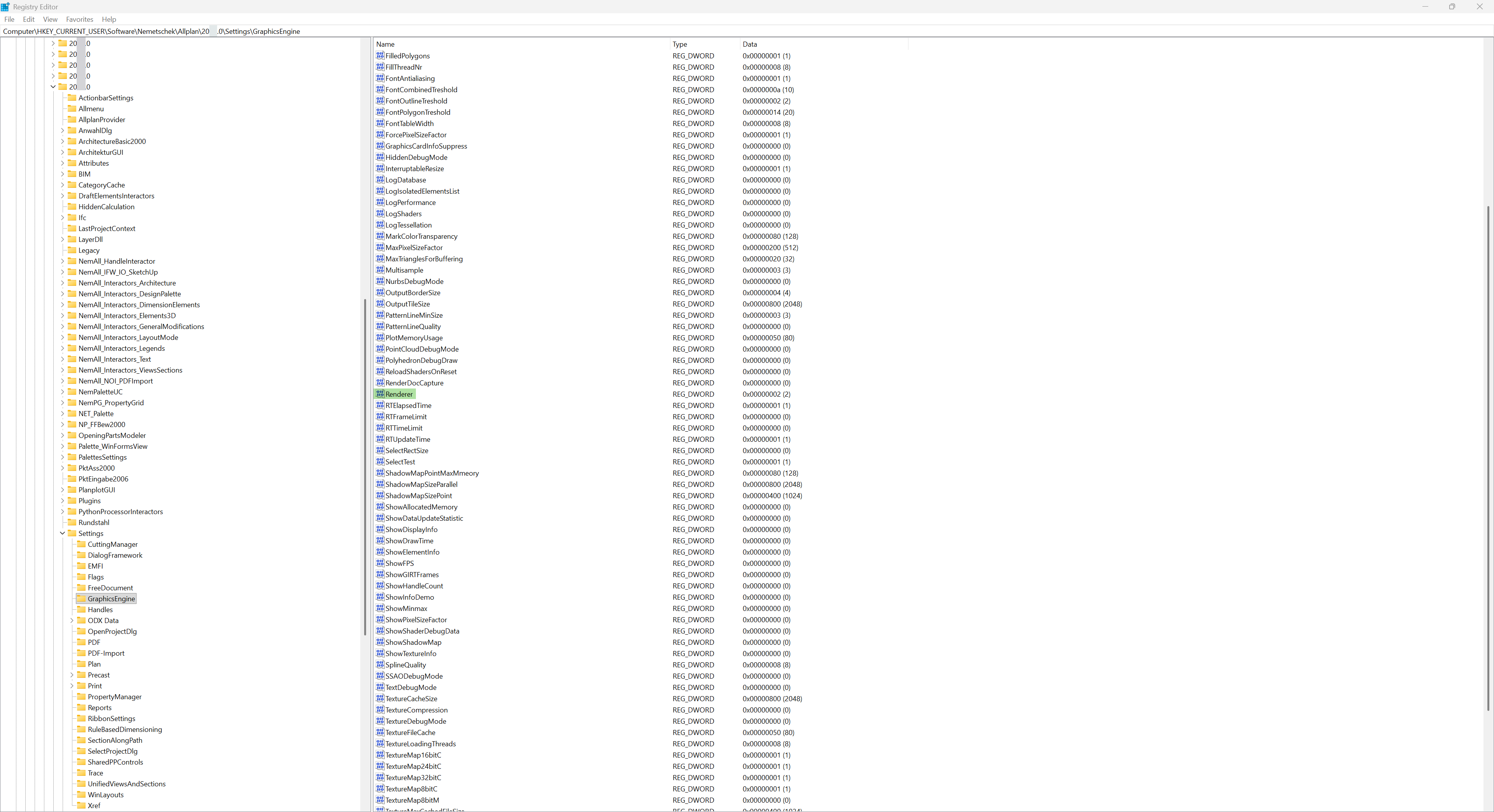1494x812 pixels.
Task: Open the Favorites menu
Action: pos(79,19)
